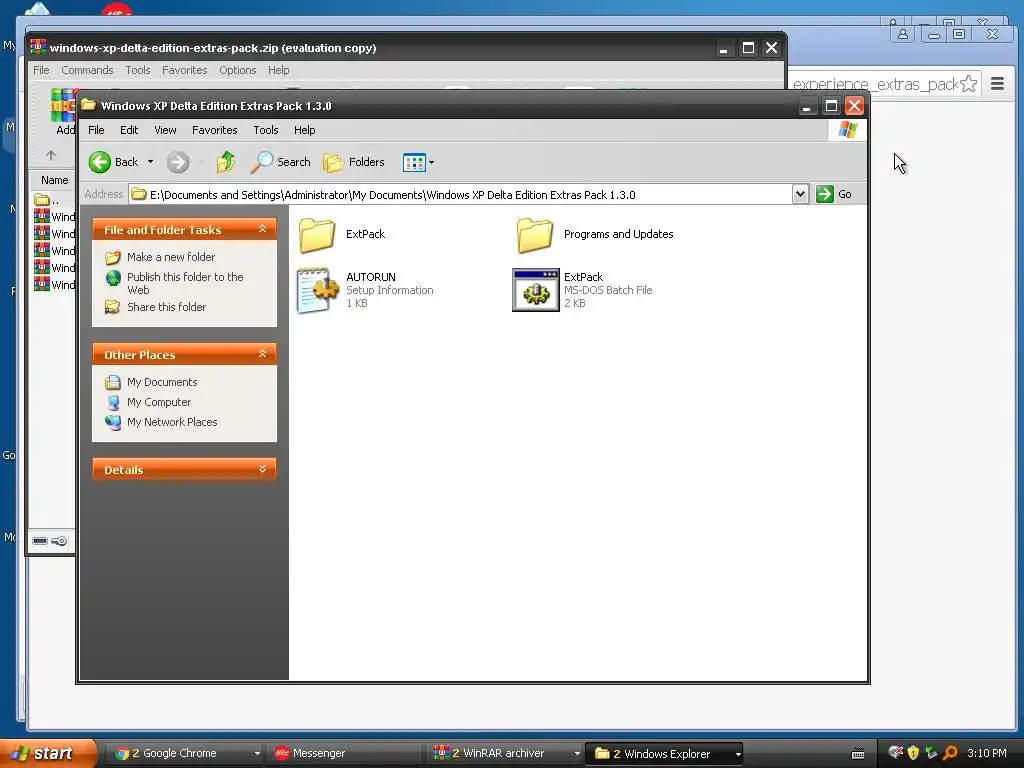Open Explorer's Tools menu

click(x=266, y=130)
